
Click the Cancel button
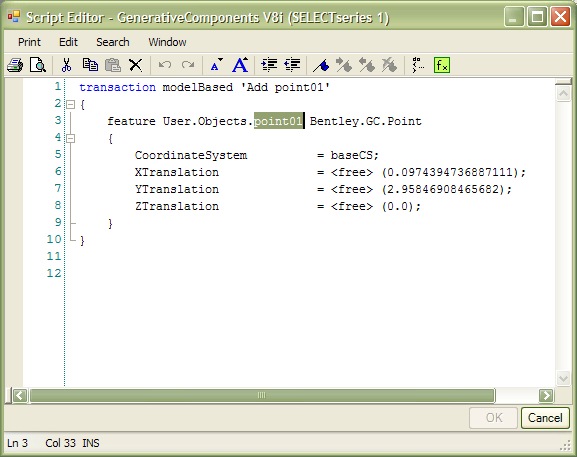pos(545,418)
